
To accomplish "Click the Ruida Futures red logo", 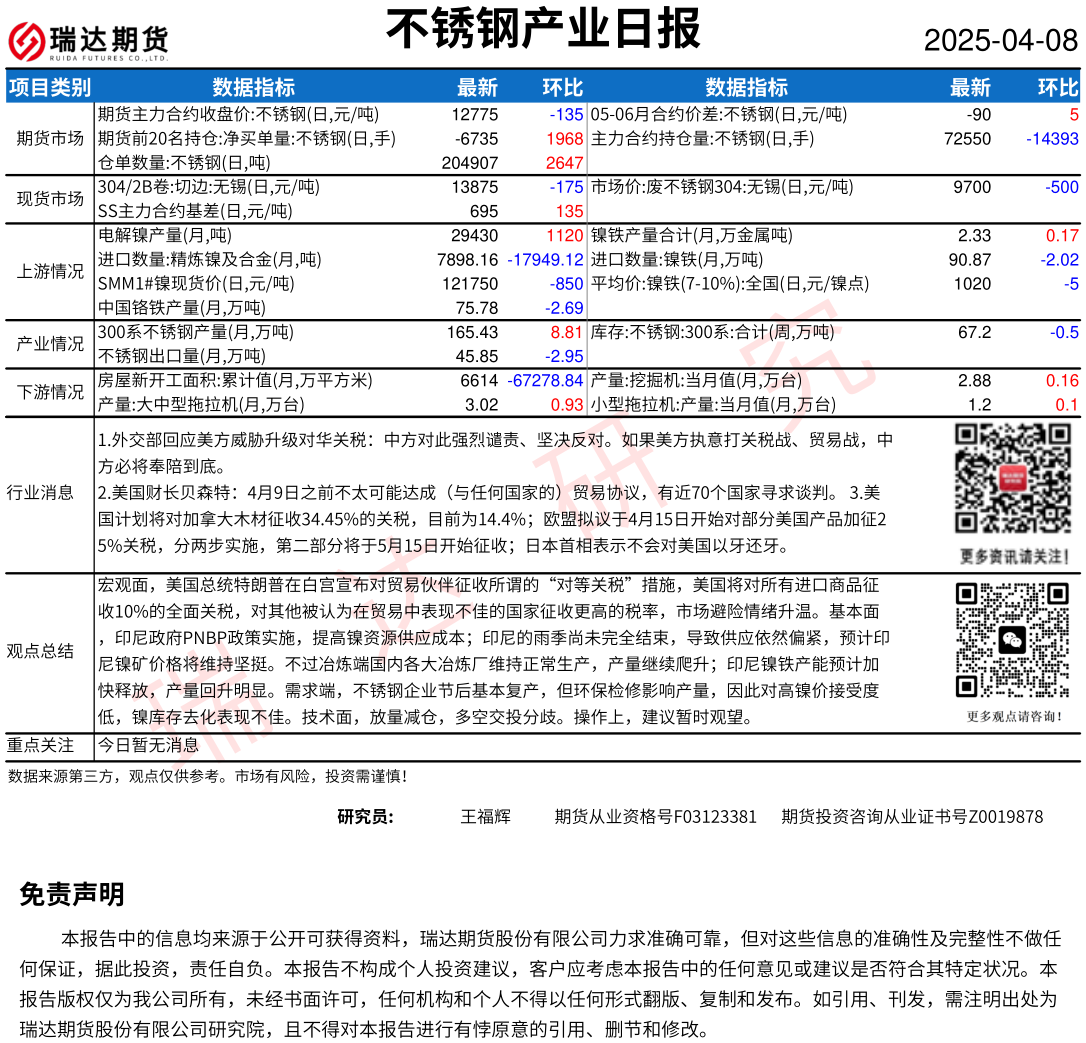I will tap(27, 41).
